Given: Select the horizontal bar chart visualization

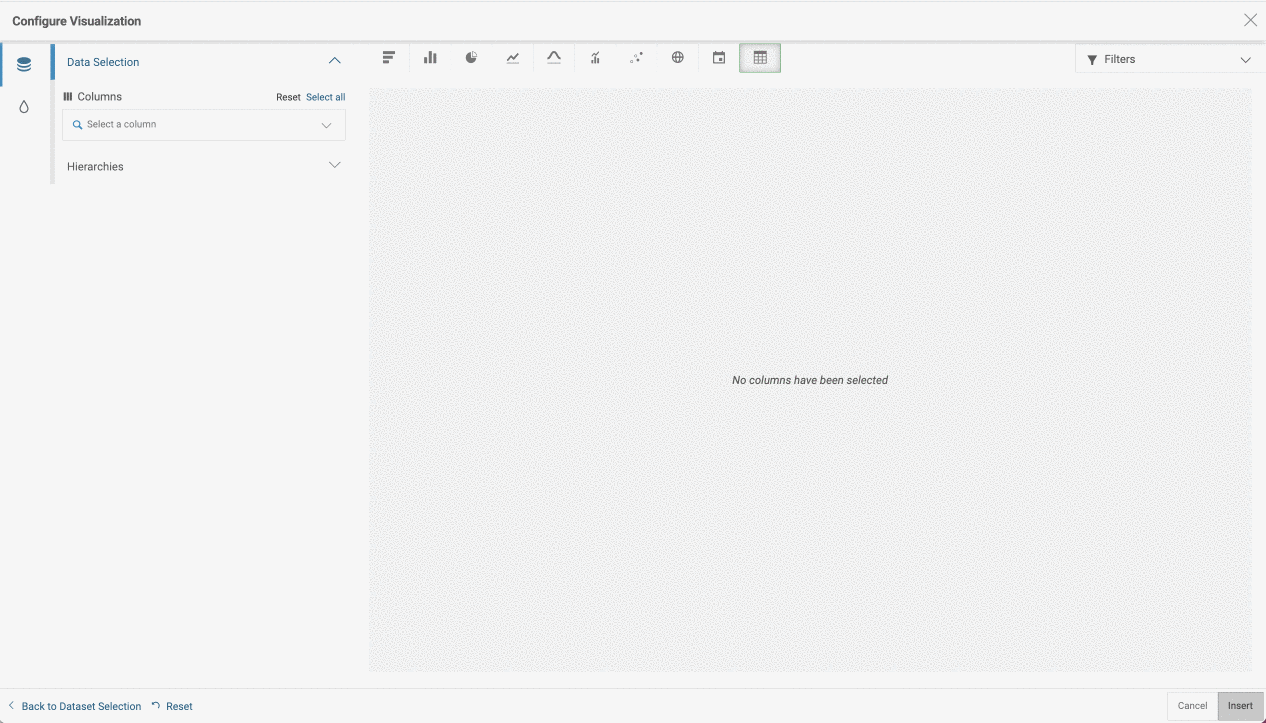Looking at the screenshot, I should [389, 58].
